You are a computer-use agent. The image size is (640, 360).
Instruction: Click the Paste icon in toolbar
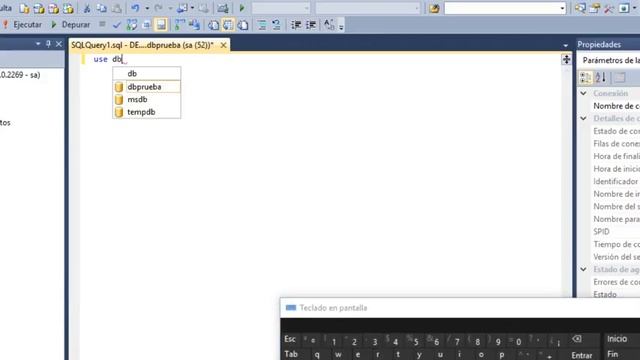[x=117, y=8]
